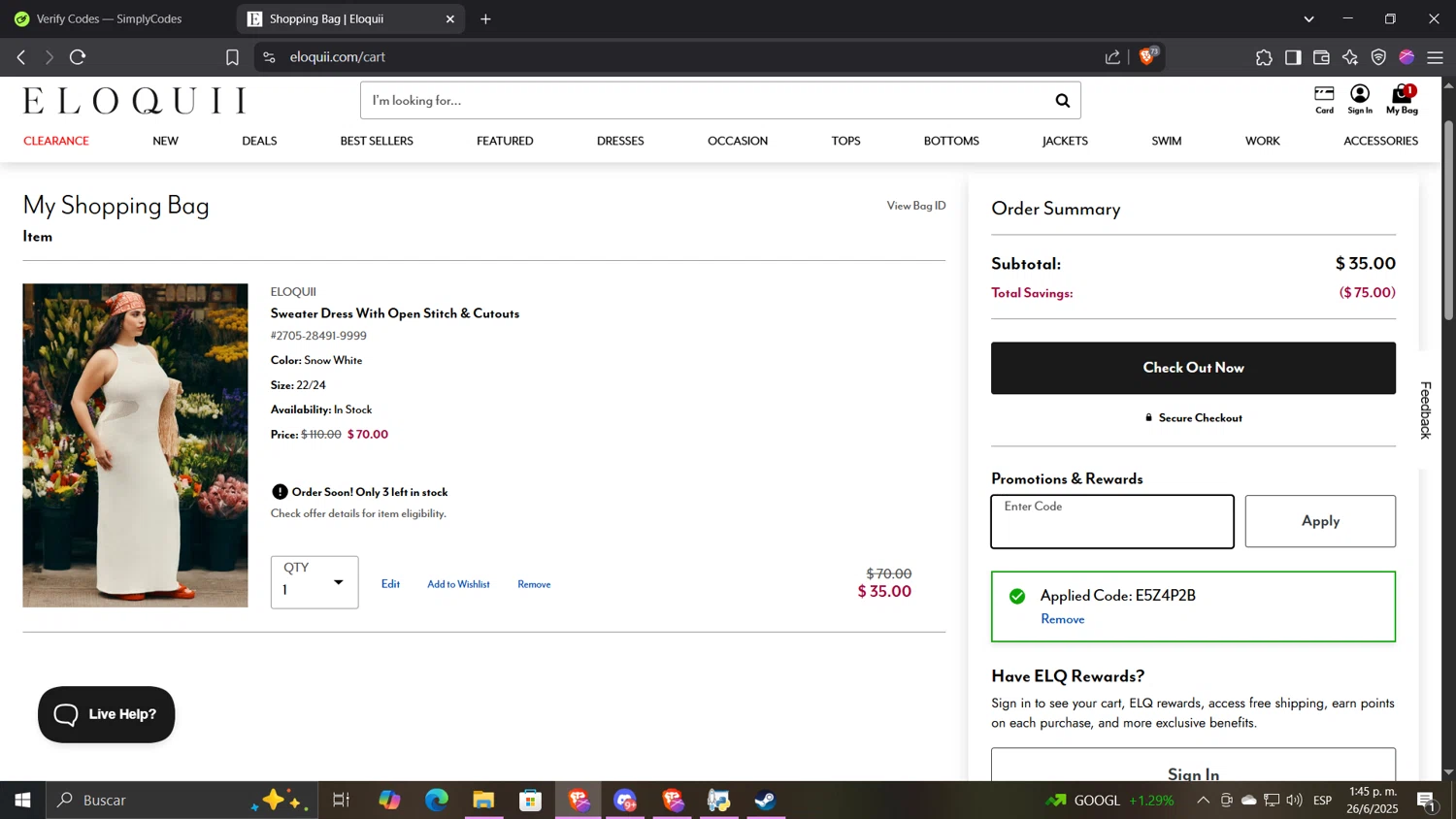1456x819 pixels.
Task: Focus the Enter Code promo field
Action: [1112, 522]
